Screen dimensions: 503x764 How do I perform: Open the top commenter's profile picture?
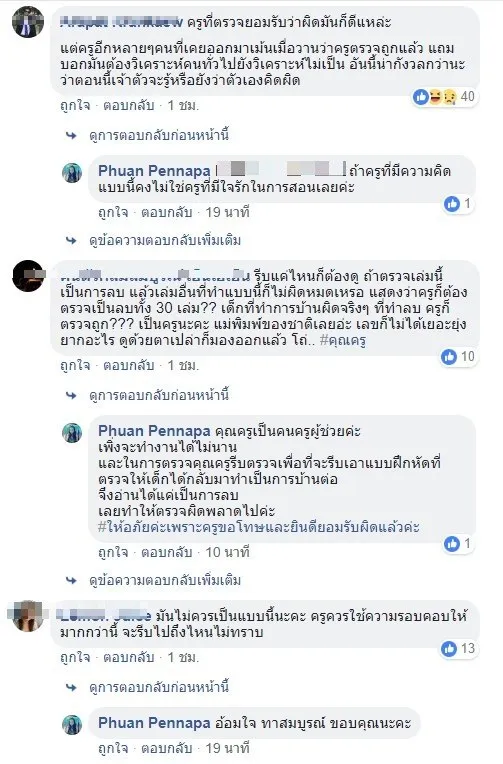[28, 22]
